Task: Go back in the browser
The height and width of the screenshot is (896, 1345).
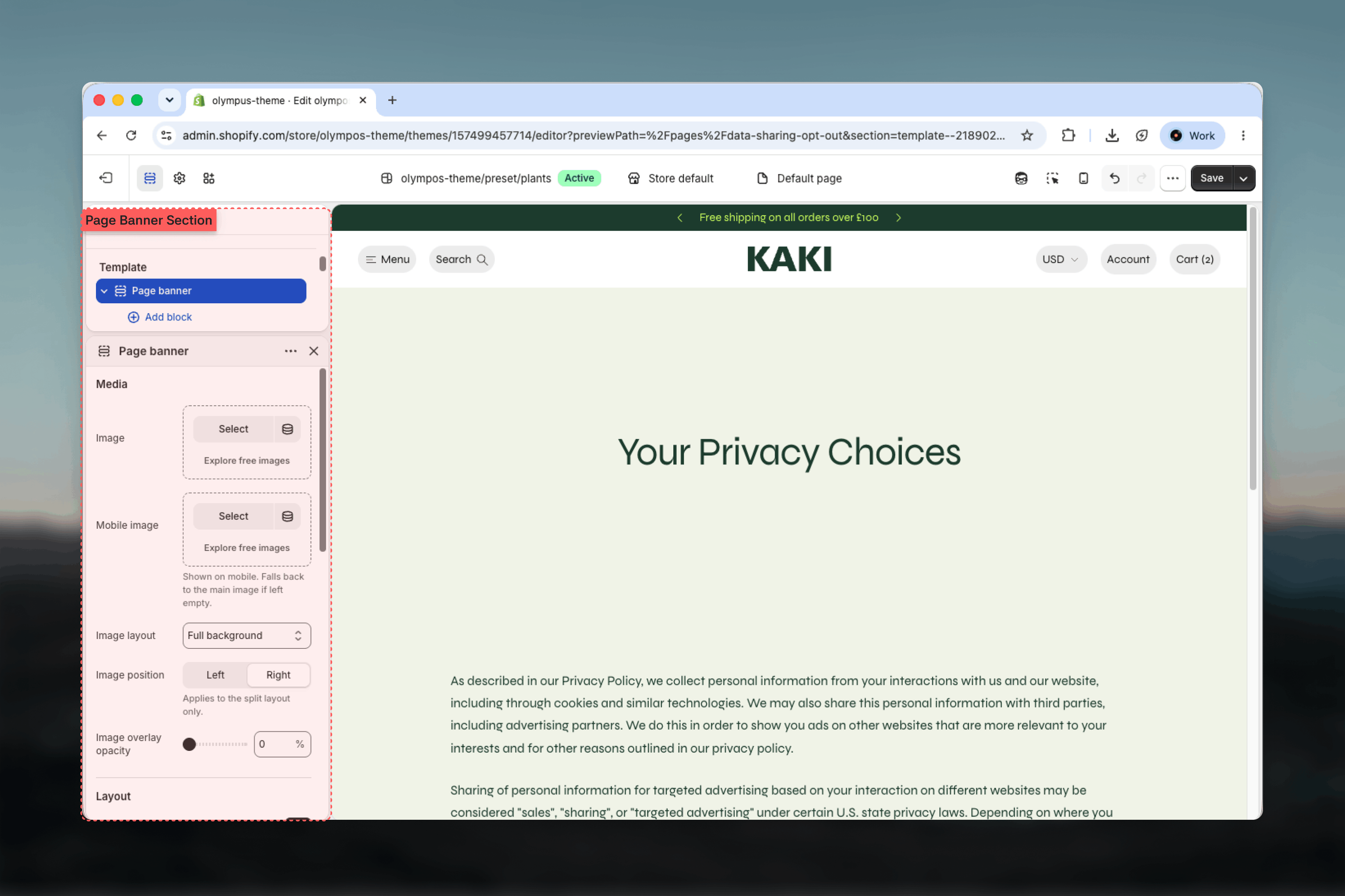Action: click(x=102, y=135)
